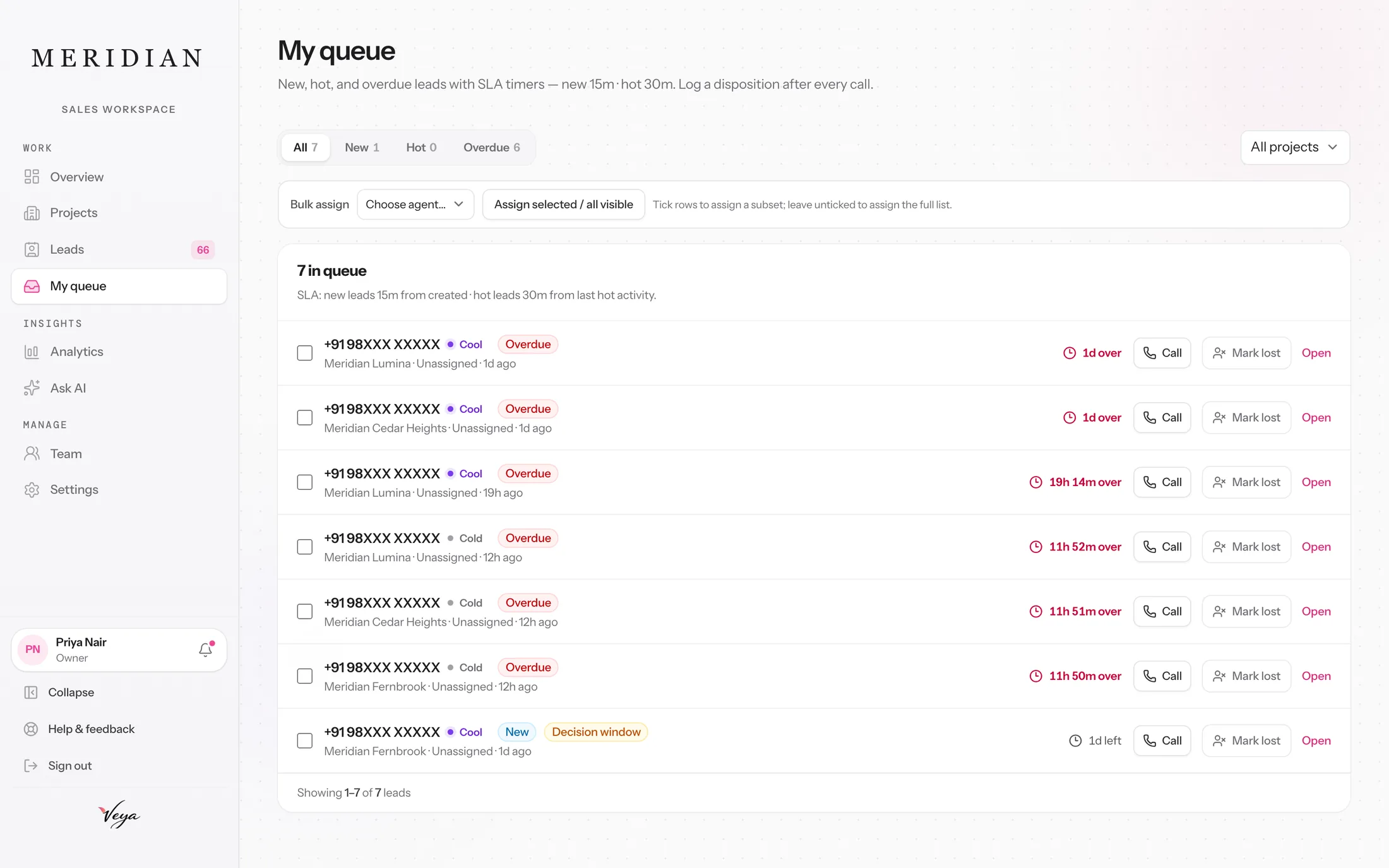
Task: Tick checkbox for Fernbrook 1d ago New lead
Action: click(x=305, y=740)
